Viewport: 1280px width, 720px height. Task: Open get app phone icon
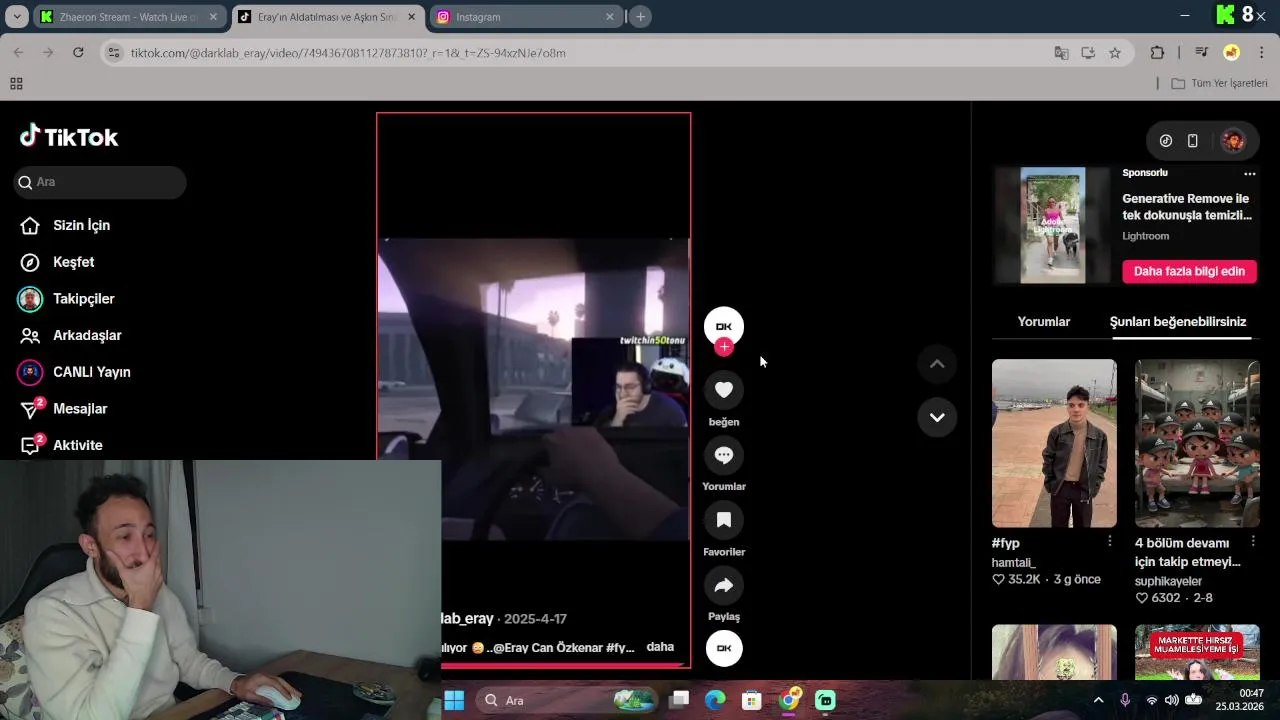click(1193, 141)
